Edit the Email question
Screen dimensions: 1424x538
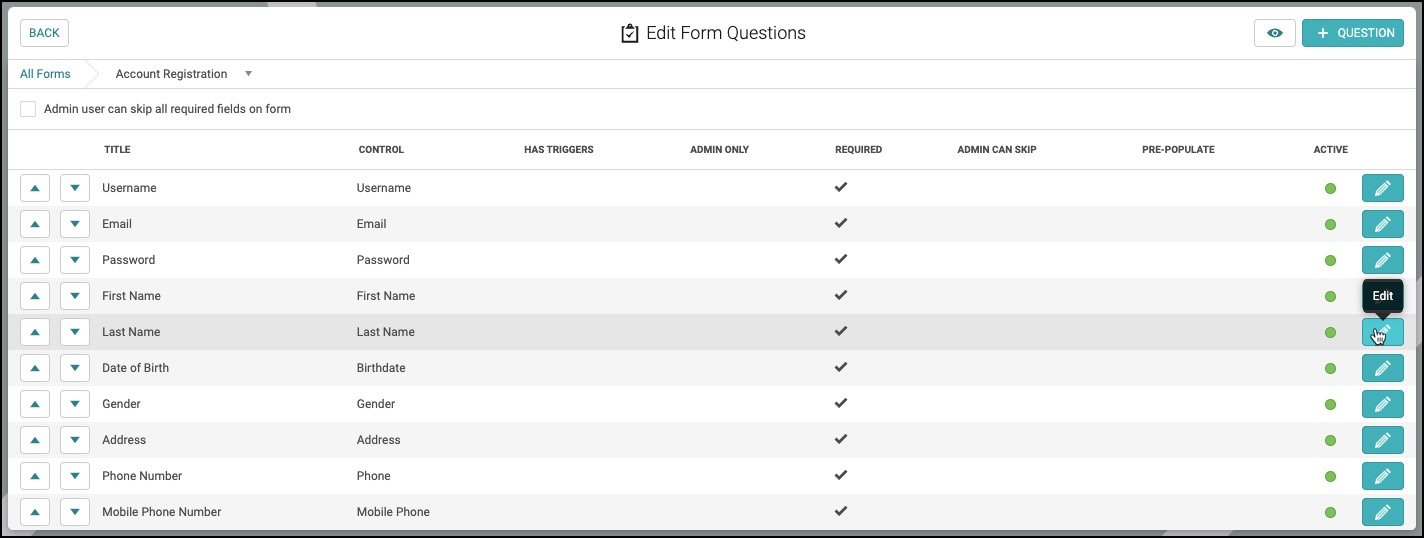(1382, 224)
